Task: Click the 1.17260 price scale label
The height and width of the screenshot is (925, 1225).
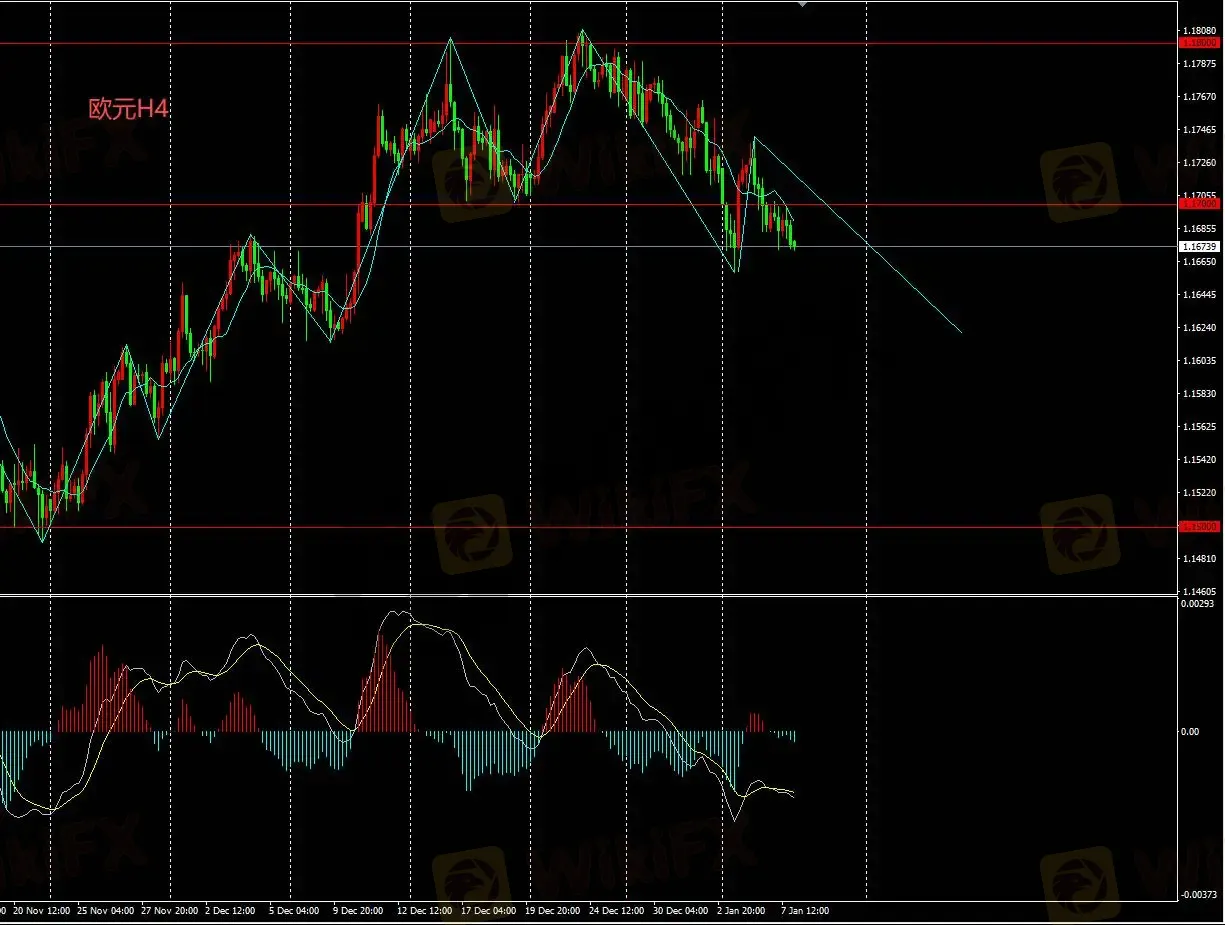Action: pyautogui.click(x=1200, y=163)
